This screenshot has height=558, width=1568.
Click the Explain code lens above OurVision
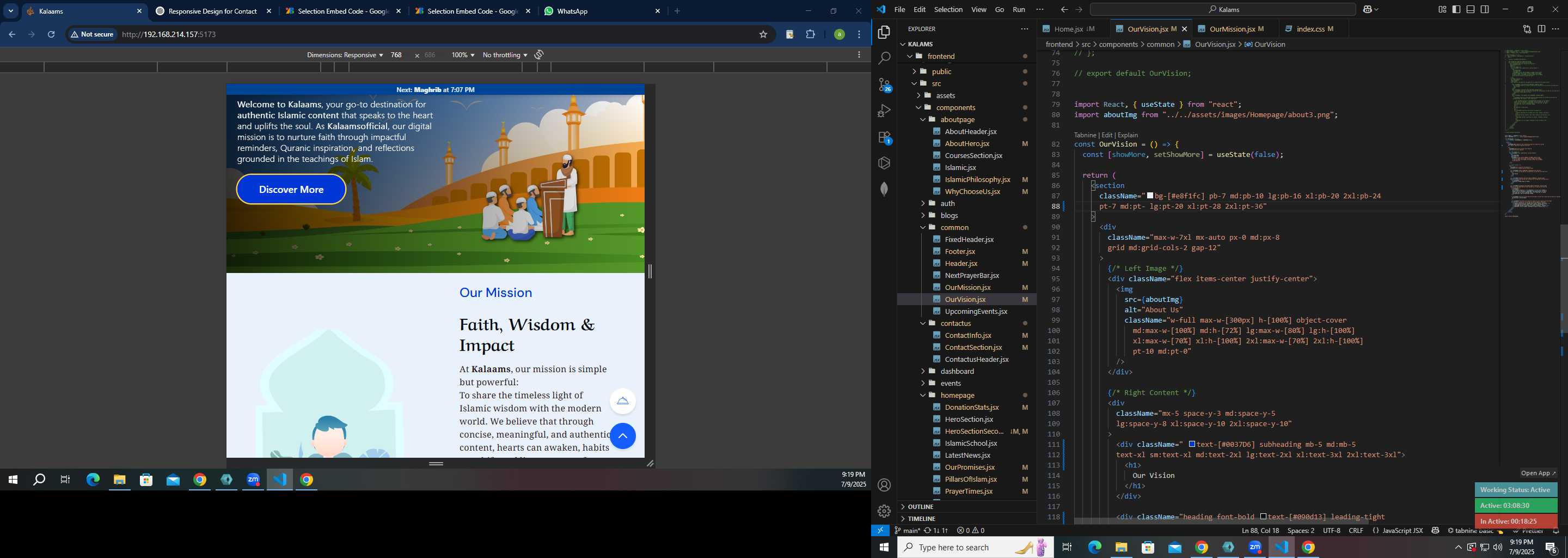click(1128, 135)
